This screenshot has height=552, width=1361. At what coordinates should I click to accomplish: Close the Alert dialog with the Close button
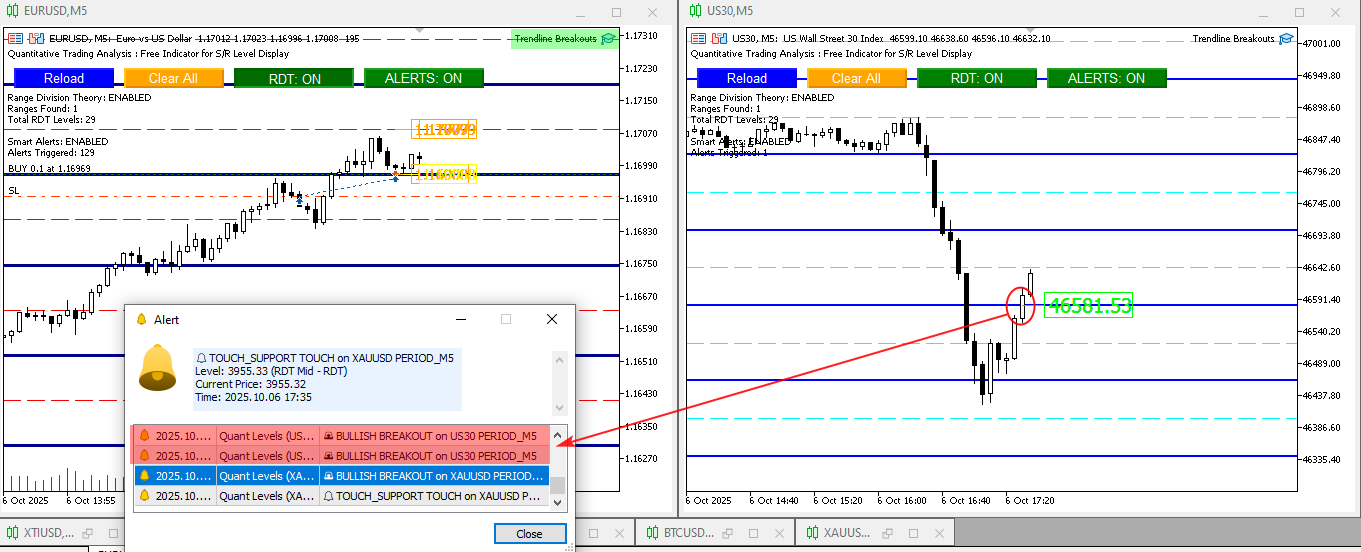point(530,534)
